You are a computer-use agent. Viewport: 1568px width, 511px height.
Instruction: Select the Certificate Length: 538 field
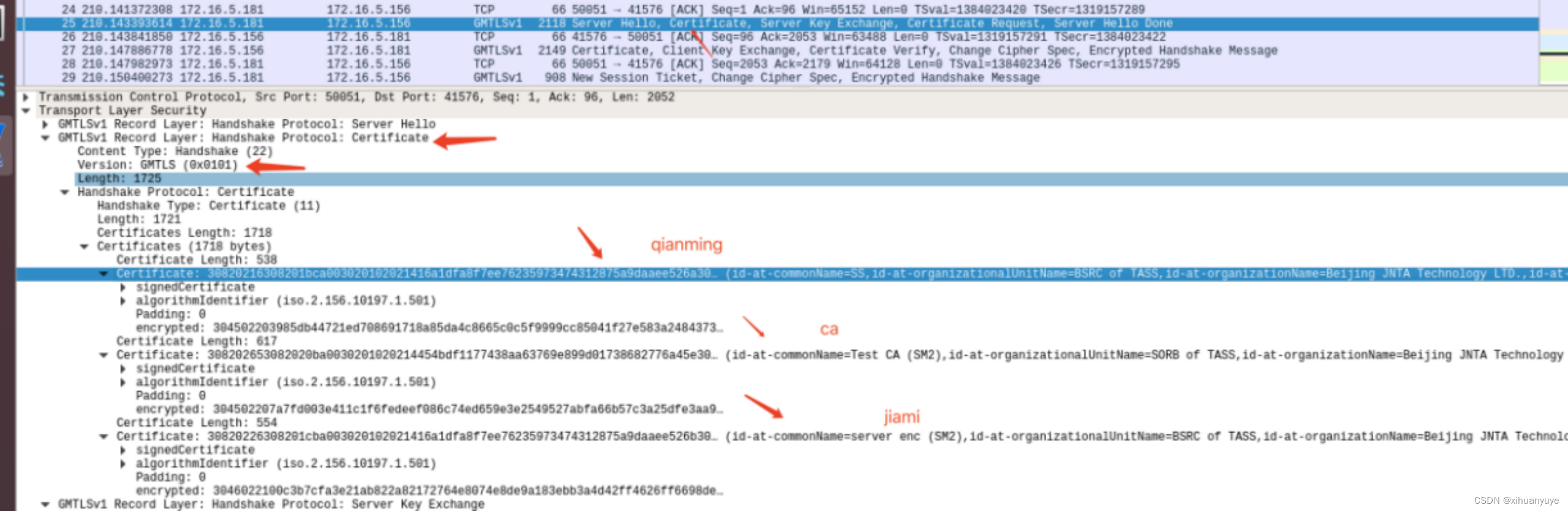pos(197,260)
